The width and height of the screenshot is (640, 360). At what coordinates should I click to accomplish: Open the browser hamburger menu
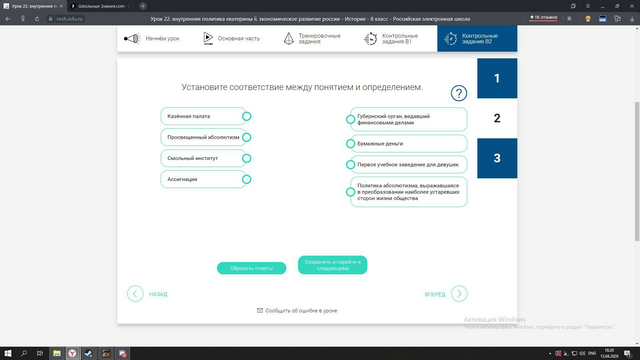588,6
